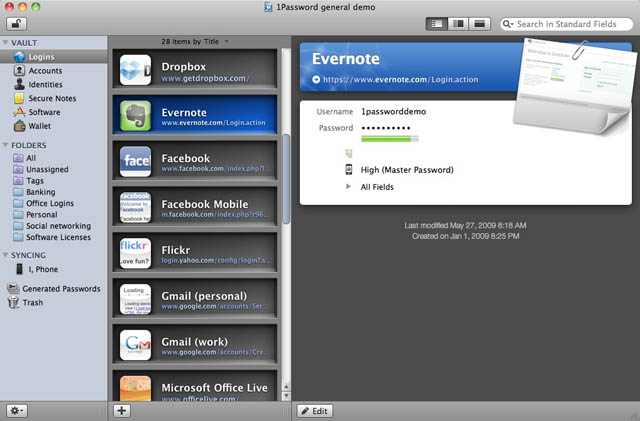Collapse the FOLDERS section

[5, 145]
